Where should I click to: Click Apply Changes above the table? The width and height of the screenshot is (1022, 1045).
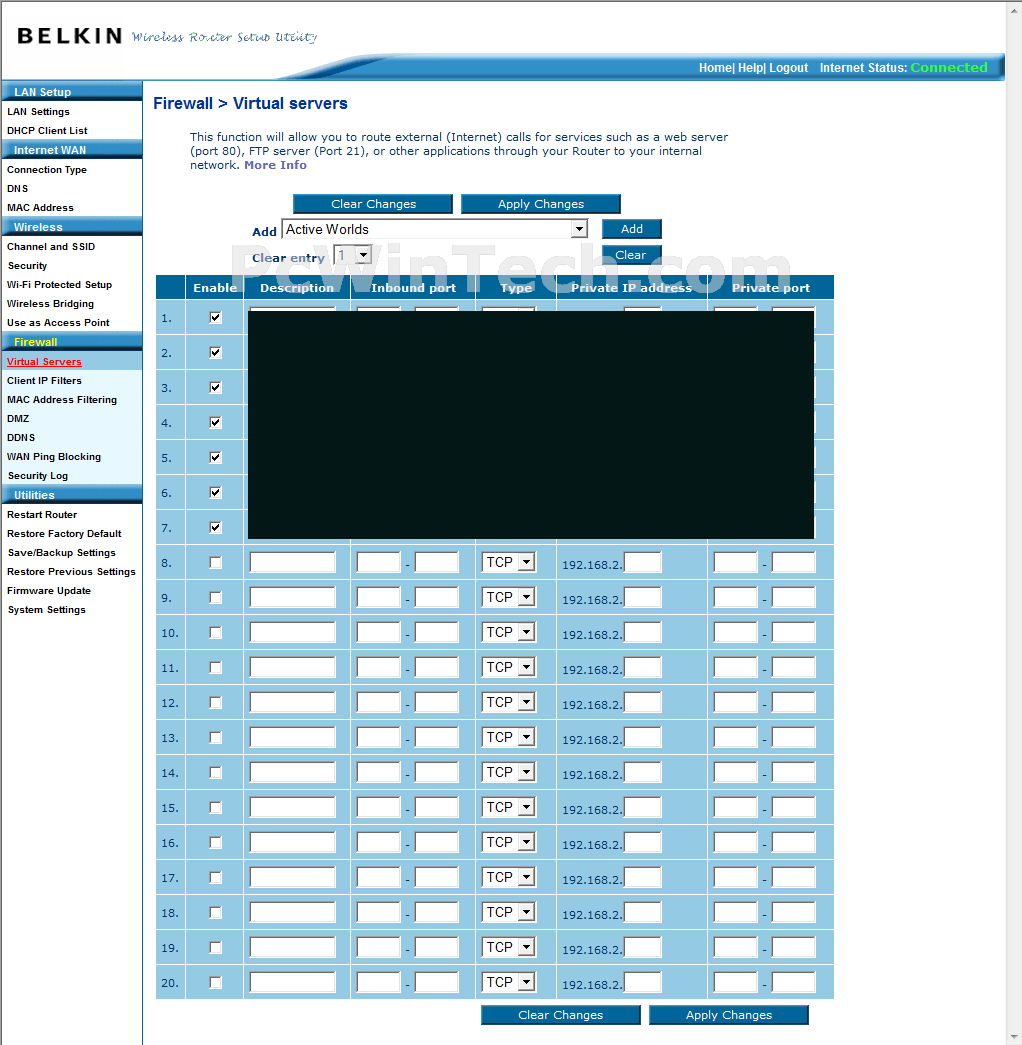point(541,204)
